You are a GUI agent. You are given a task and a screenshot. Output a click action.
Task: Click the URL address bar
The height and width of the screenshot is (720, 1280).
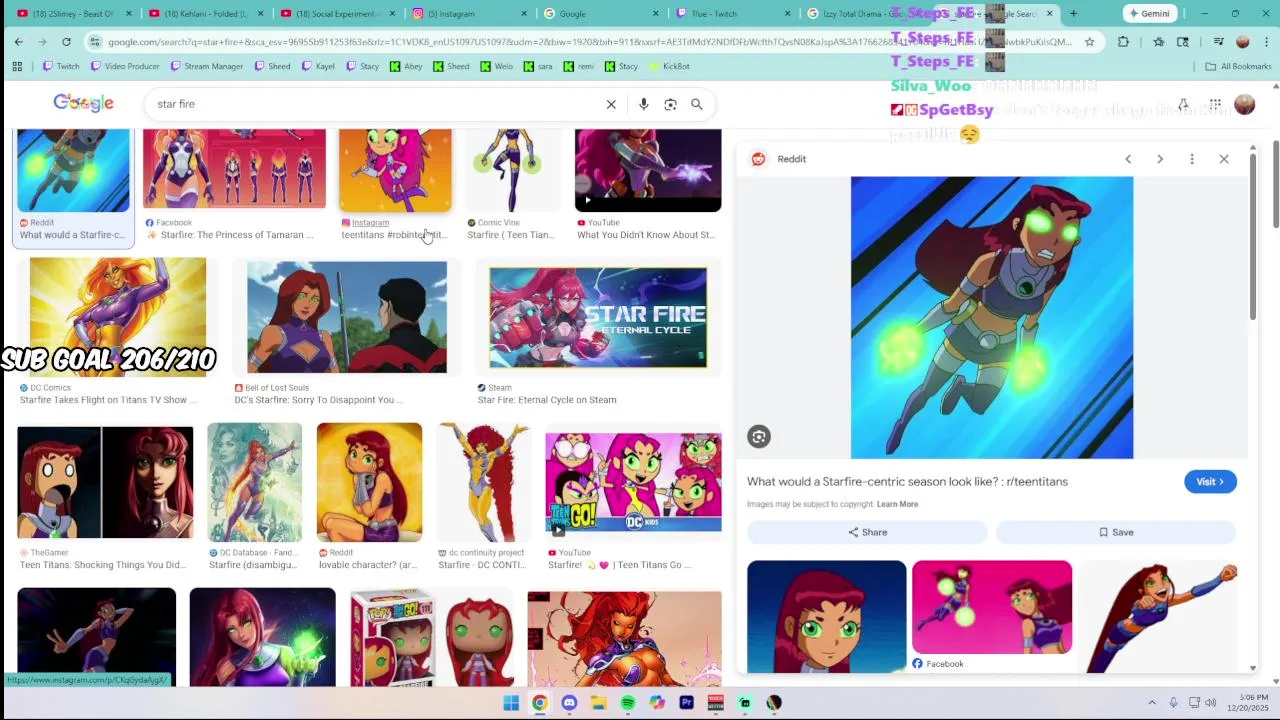tap(590, 42)
